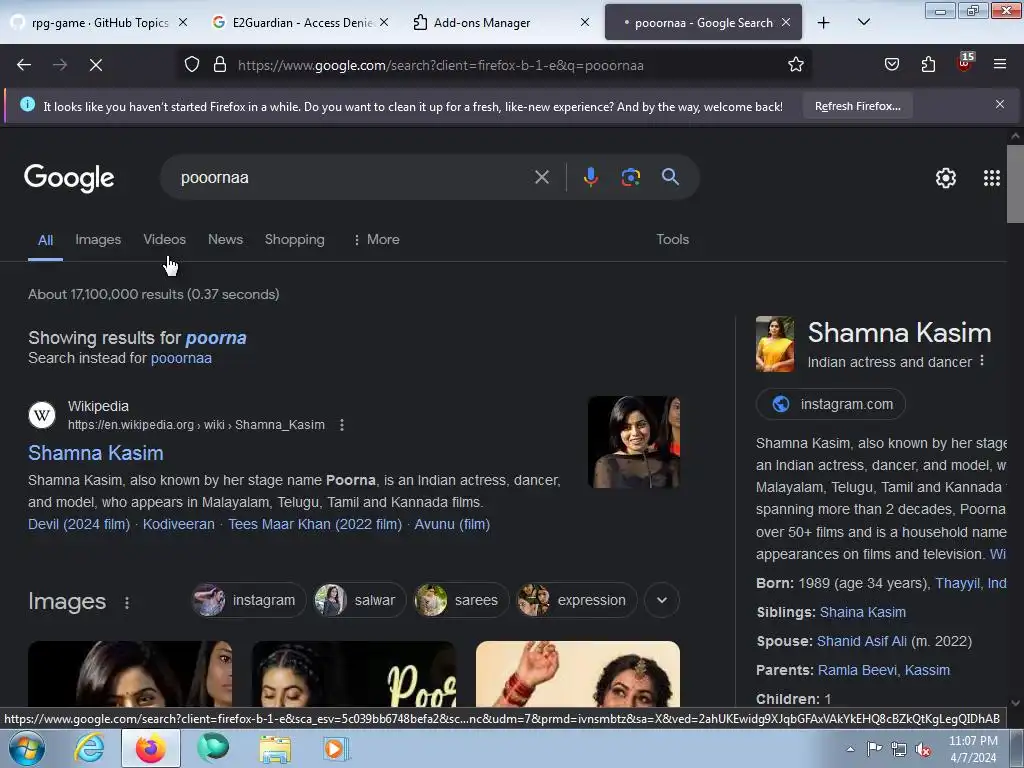Image resolution: width=1024 pixels, height=768 pixels.
Task: Click Shamna Kasim knowledge panel photo
Action: [x=775, y=344]
